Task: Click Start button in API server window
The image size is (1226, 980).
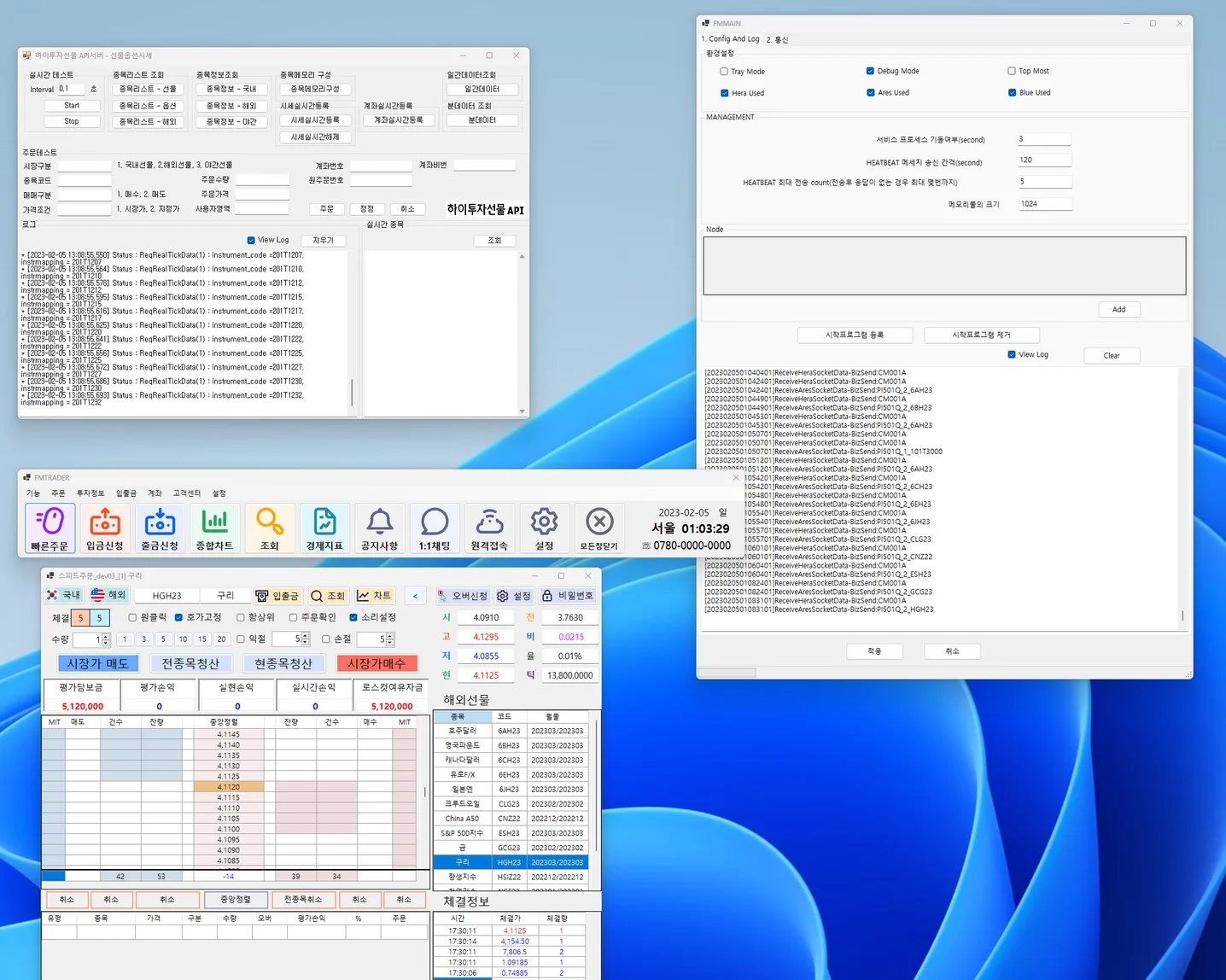Action: (72, 106)
